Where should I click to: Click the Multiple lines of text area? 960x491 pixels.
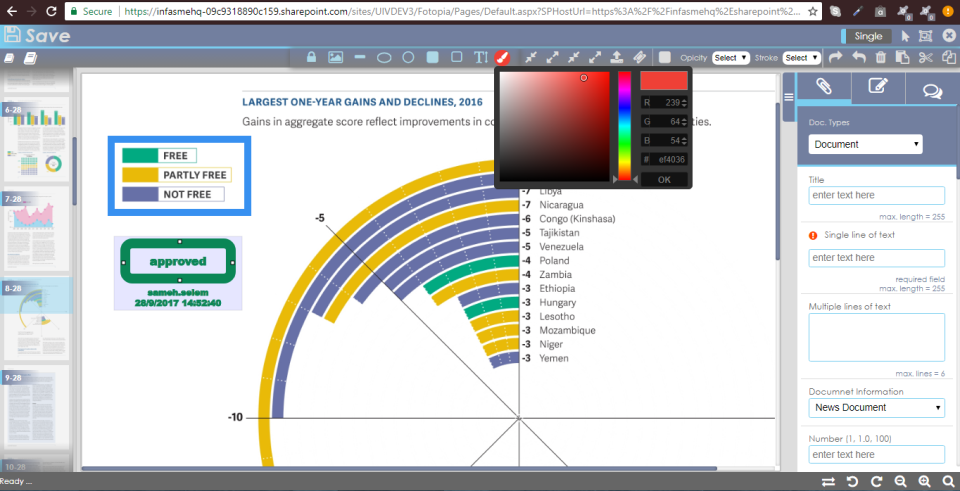[876, 337]
